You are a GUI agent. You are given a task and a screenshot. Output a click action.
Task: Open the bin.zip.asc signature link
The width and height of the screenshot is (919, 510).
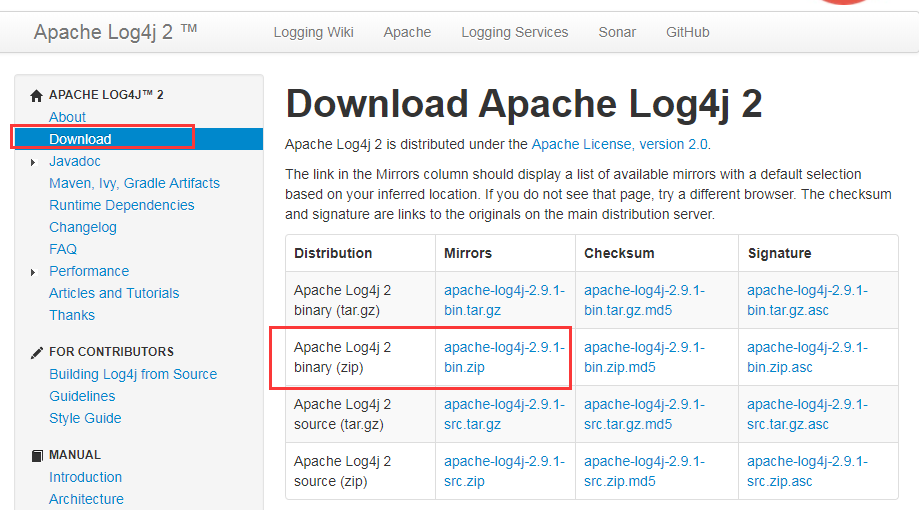point(807,357)
